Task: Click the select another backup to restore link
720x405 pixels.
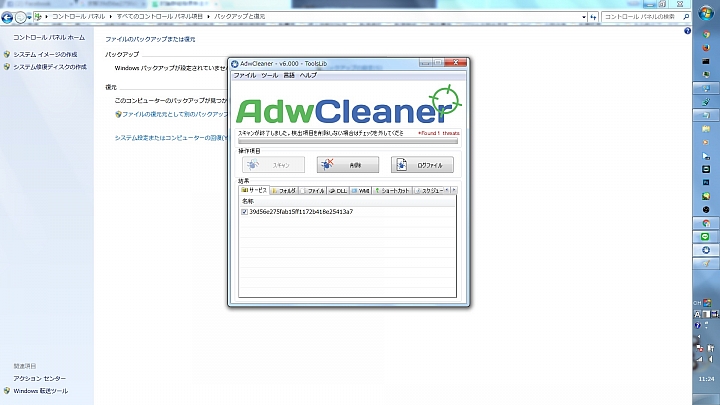Action: click(174, 114)
